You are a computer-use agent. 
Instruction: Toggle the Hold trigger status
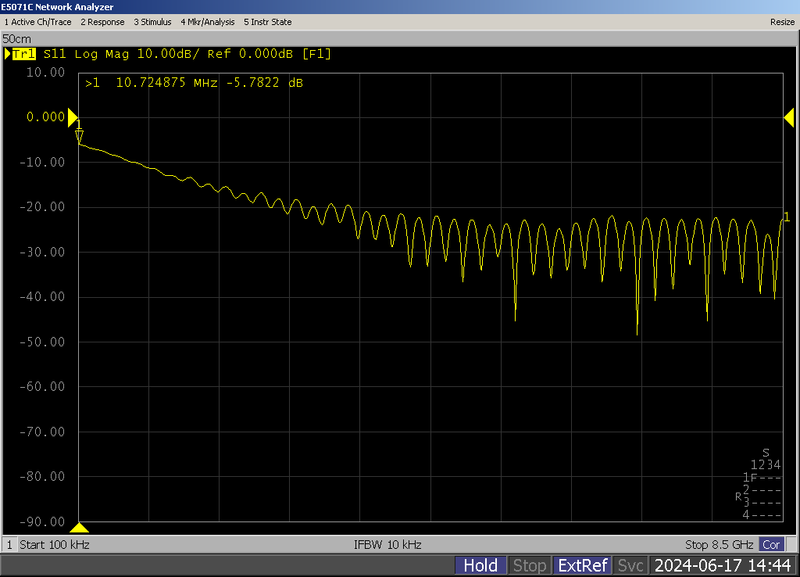click(x=480, y=566)
